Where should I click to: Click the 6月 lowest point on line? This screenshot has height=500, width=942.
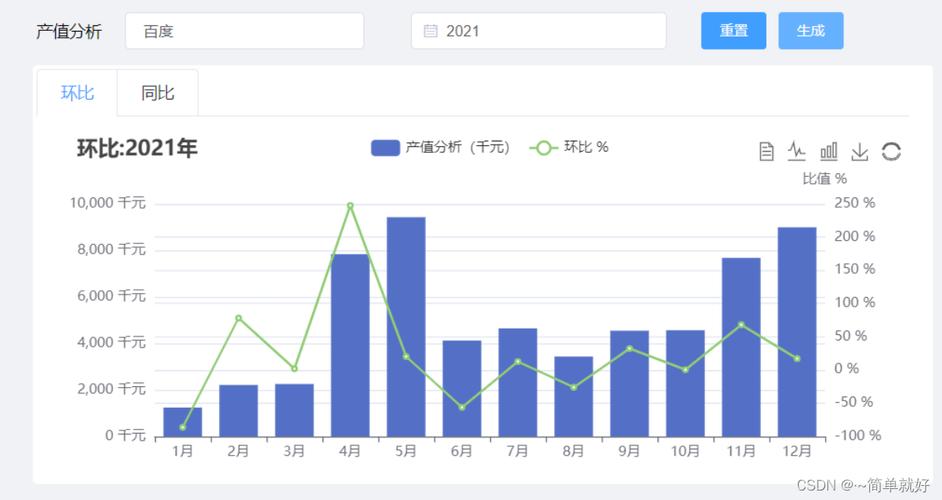[x=462, y=407]
